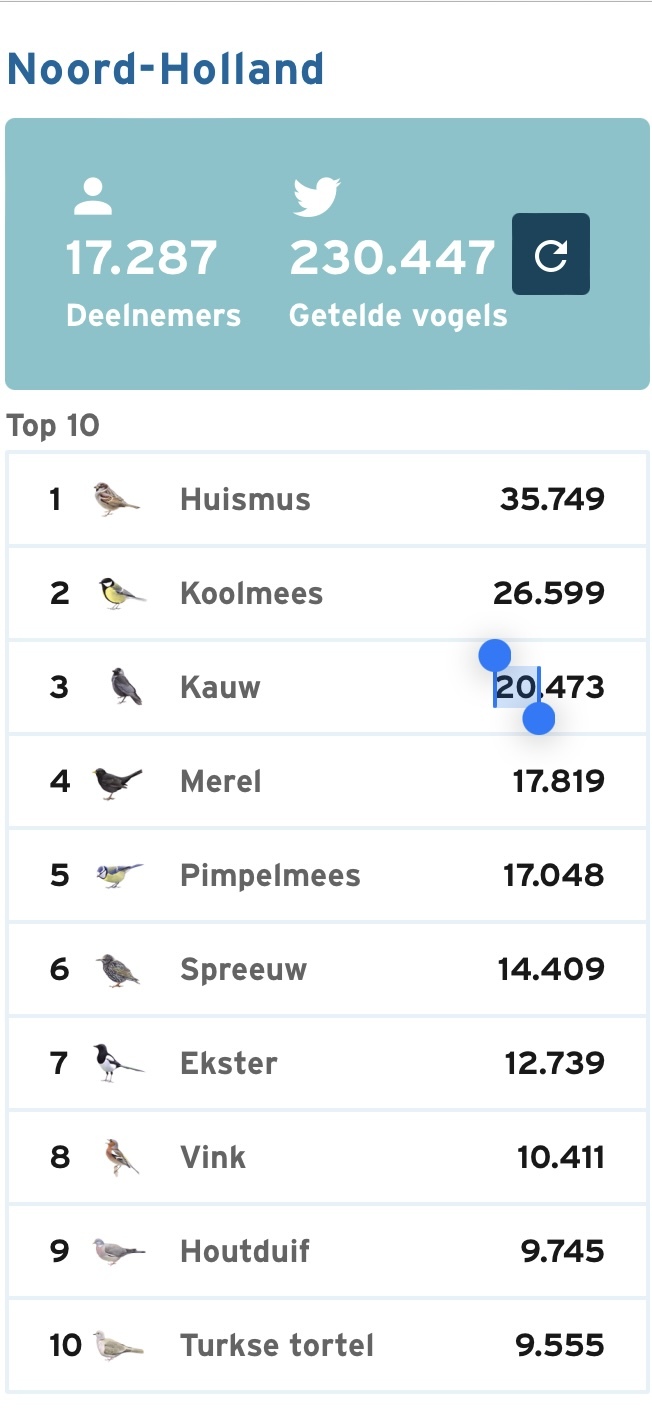This screenshot has height=1424, width=652.
Task: Click the Turkse tortel bird picture
Action: coord(118,1345)
